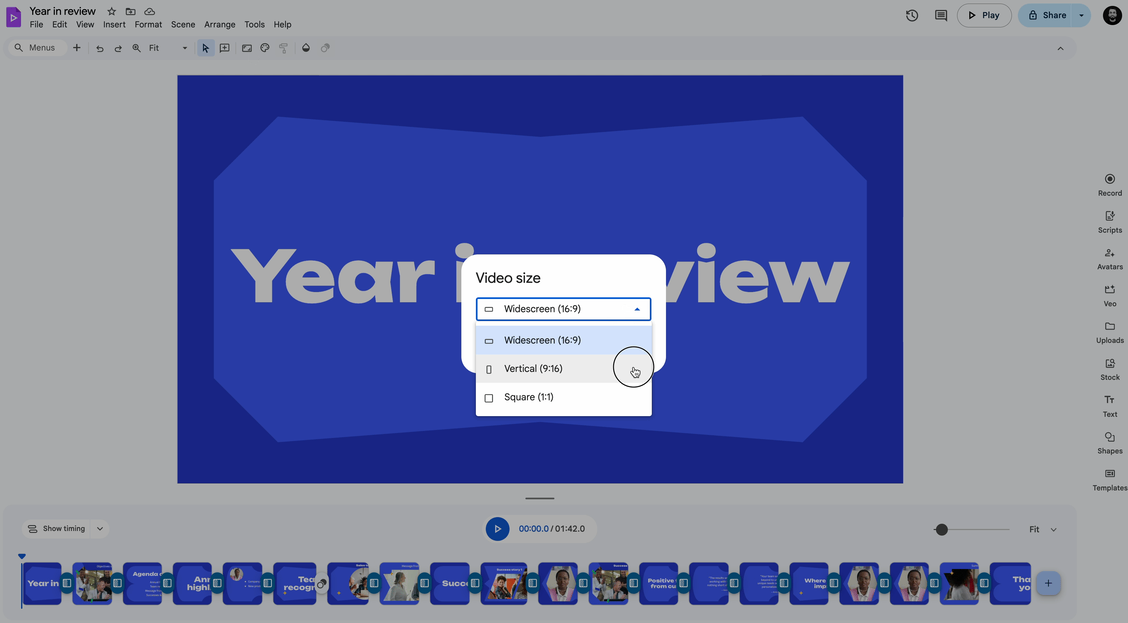The image size is (1128, 623).
Task: Click the Share button
Action: point(1046,15)
